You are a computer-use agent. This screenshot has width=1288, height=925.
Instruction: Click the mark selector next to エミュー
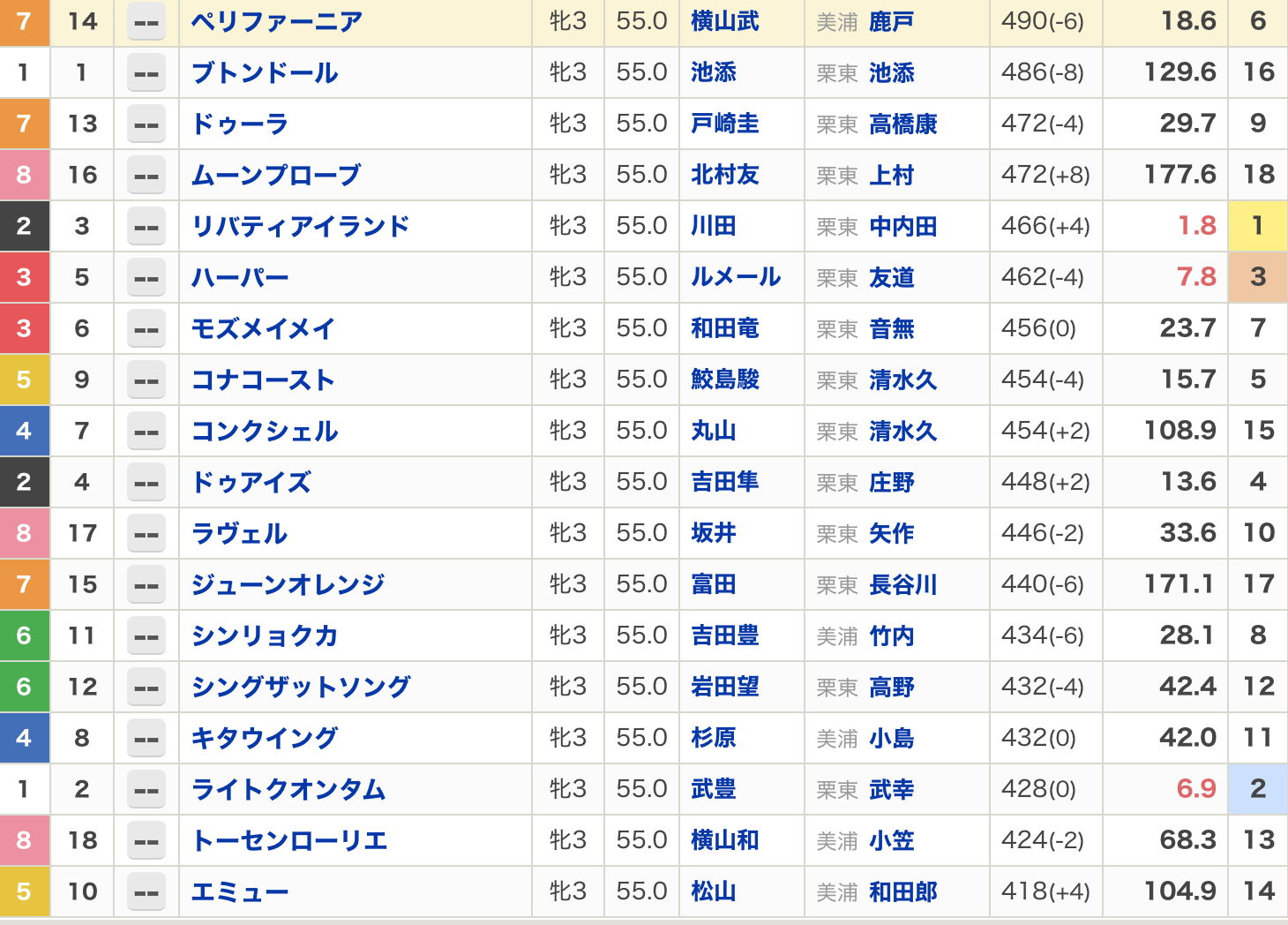click(x=146, y=891)
